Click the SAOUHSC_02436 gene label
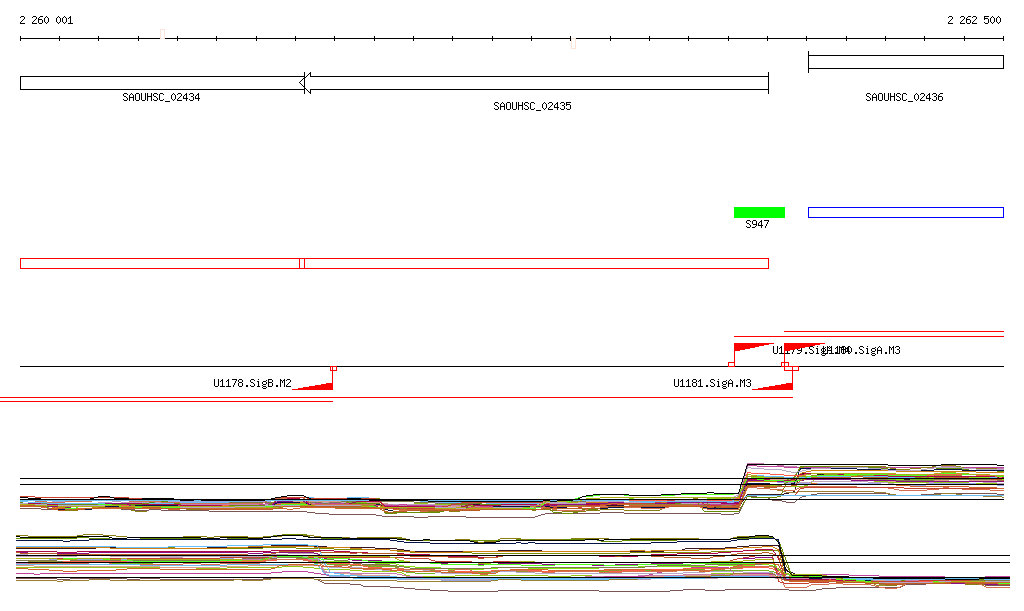 pos(904,97)
